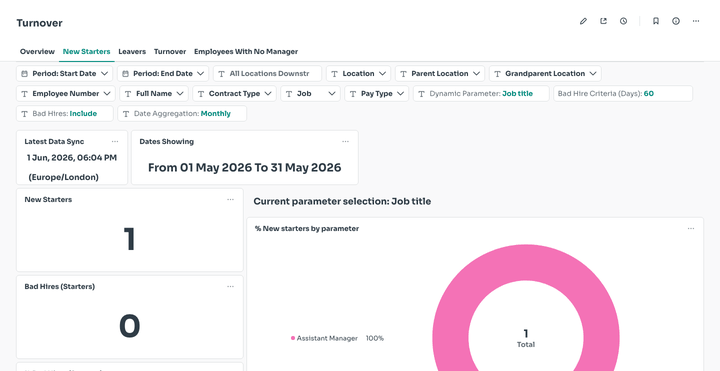
Task: Click the '1 Jun, 2026, 06:04 PM' text
Action: [72, 158]
